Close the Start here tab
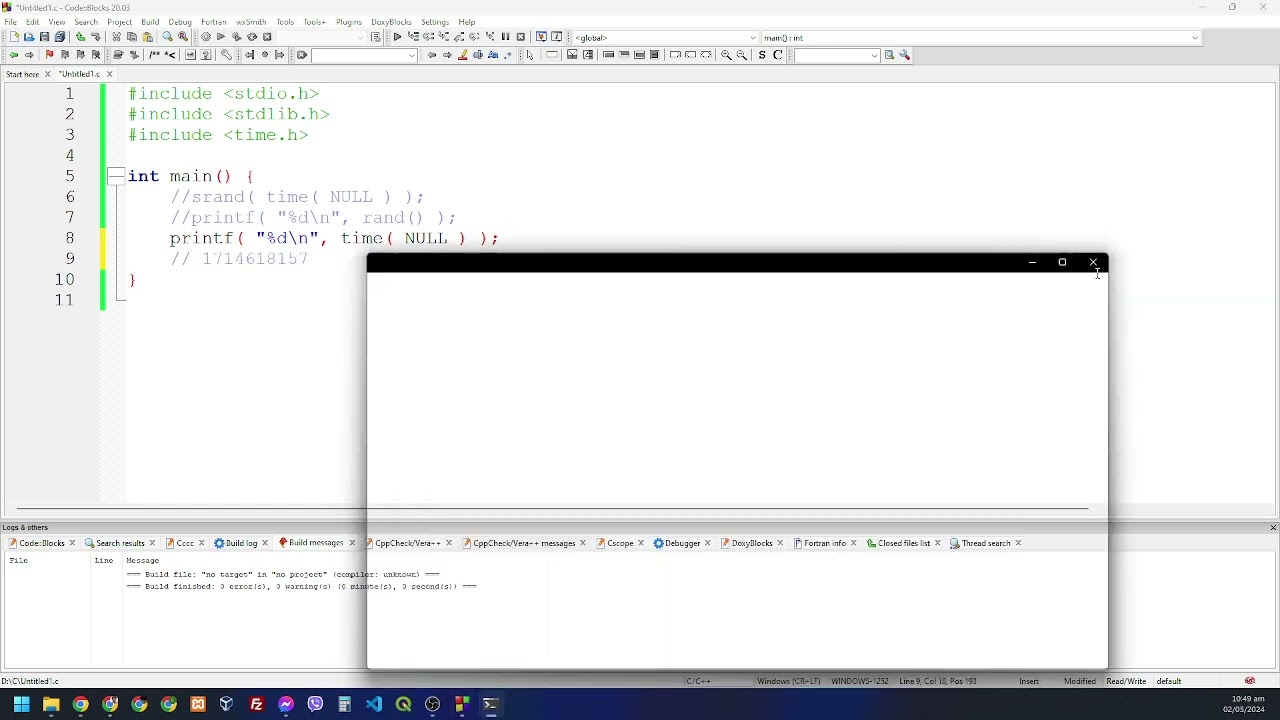The height and width of the screenshot is (720, 1280). coord(47,75)
